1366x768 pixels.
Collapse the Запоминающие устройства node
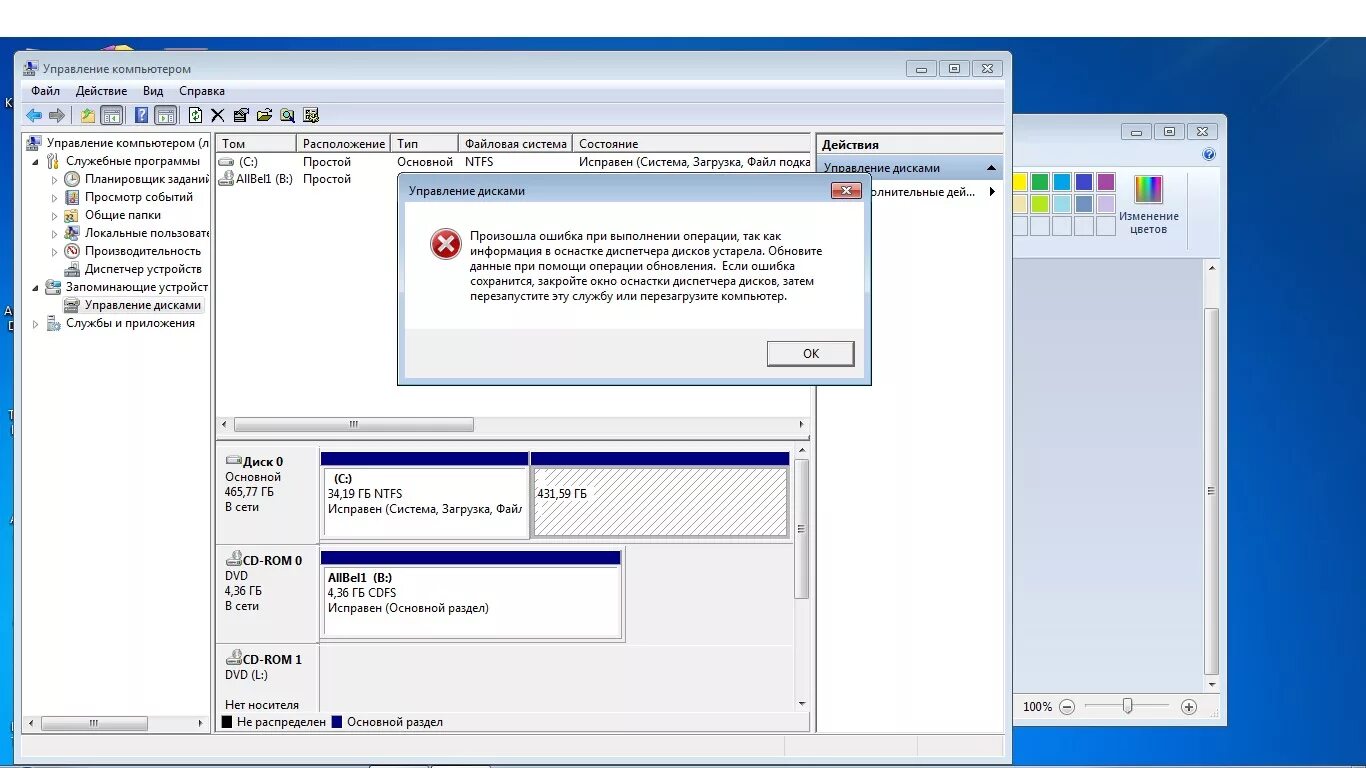tap(37, 288)
